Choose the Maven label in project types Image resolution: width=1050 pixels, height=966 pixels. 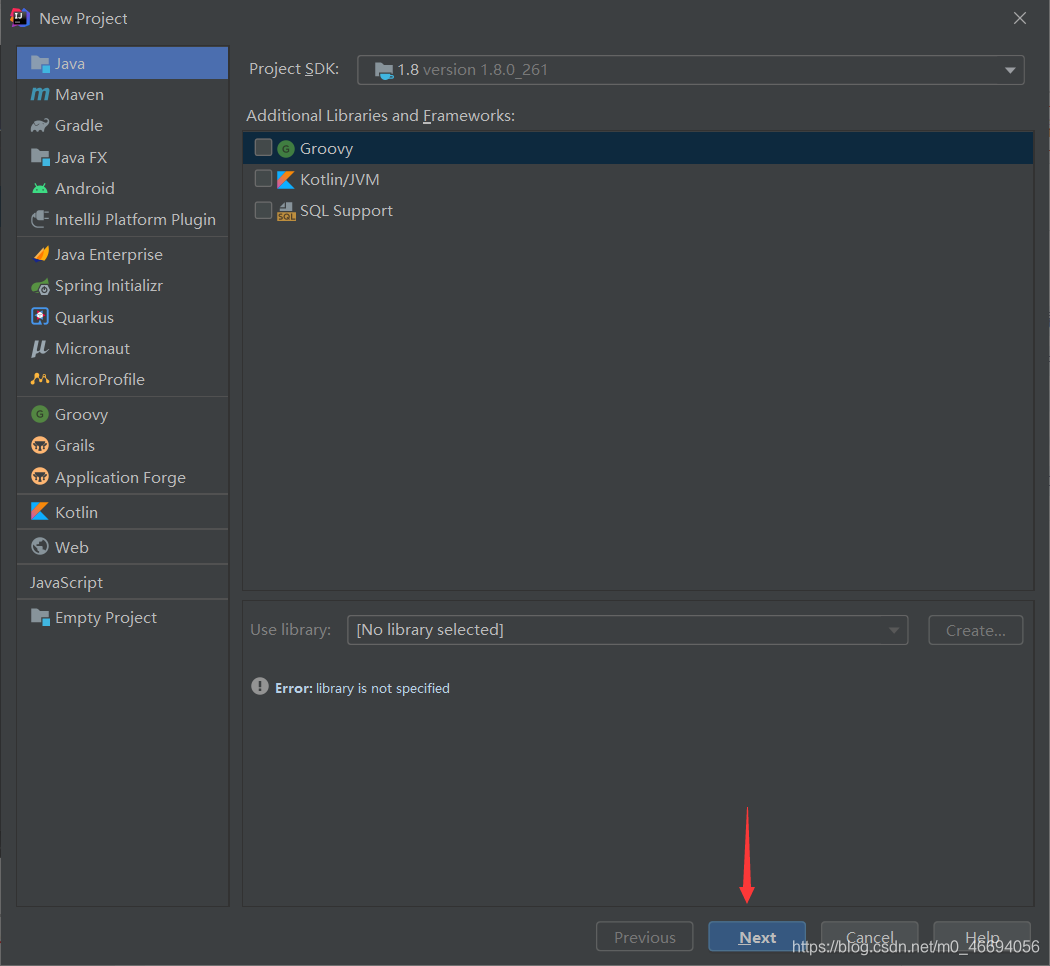(x=80, y=94)
